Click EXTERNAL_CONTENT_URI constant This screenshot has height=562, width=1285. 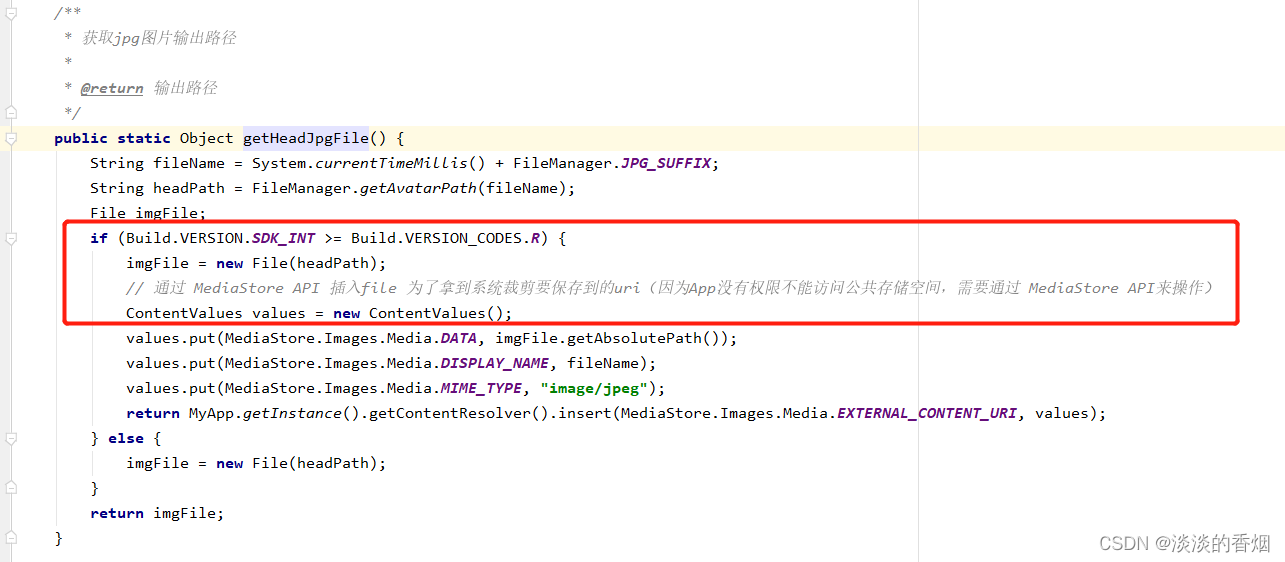927,413
